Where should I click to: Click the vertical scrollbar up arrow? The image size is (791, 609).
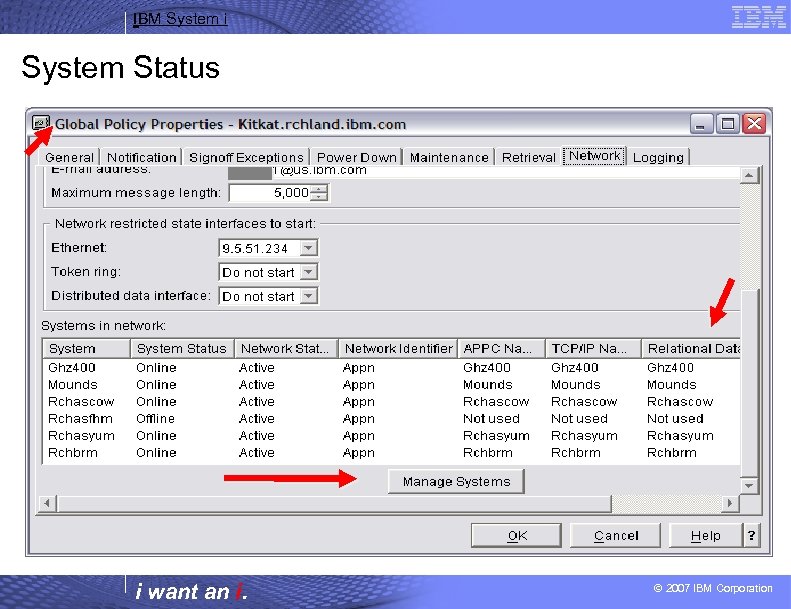click(x=749, y=176)
